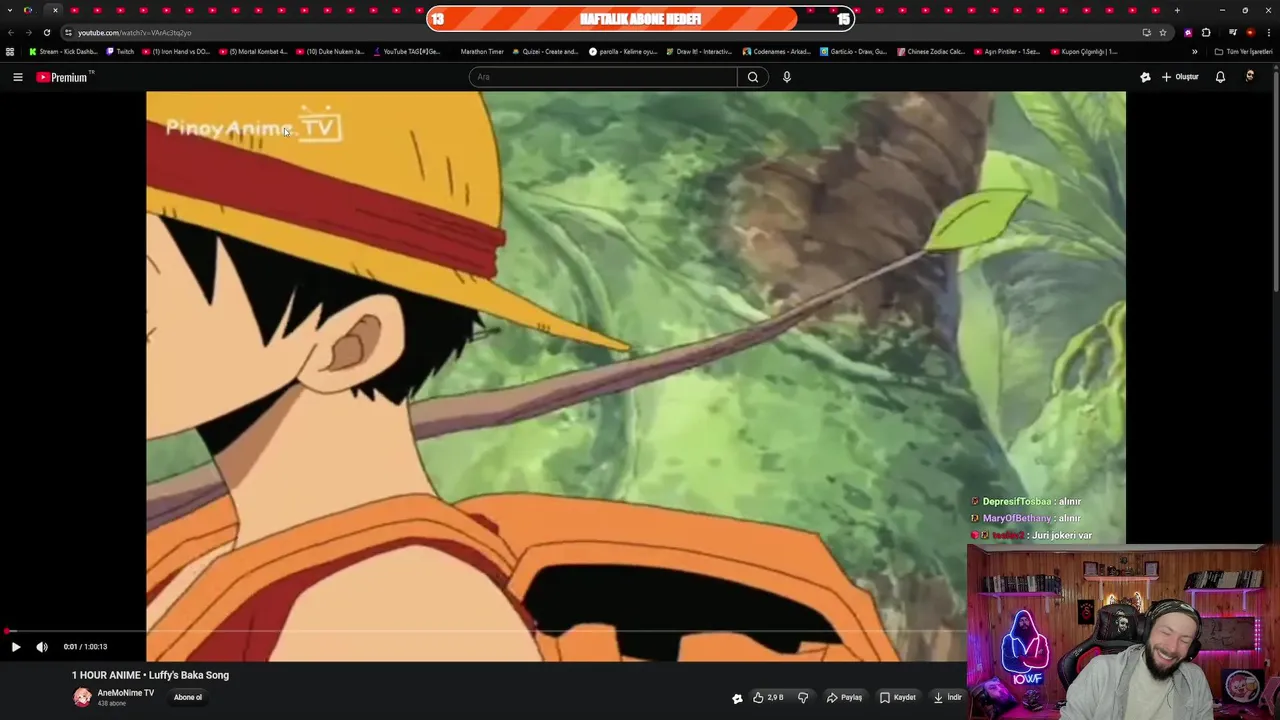Open the pinned purple extension icon
The width and height of the screenshot is (1280, 720).
(x=1188, y=32)
